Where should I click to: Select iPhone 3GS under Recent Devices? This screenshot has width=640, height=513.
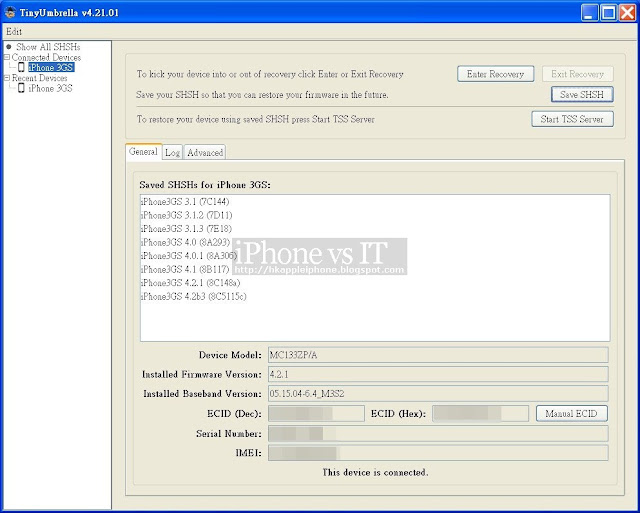50,88
